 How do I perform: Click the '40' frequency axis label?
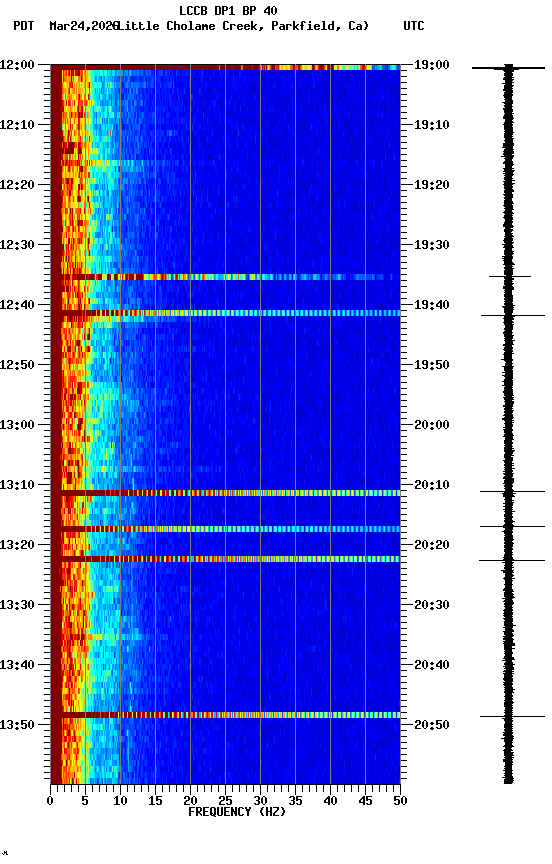(x=331, y=801)
